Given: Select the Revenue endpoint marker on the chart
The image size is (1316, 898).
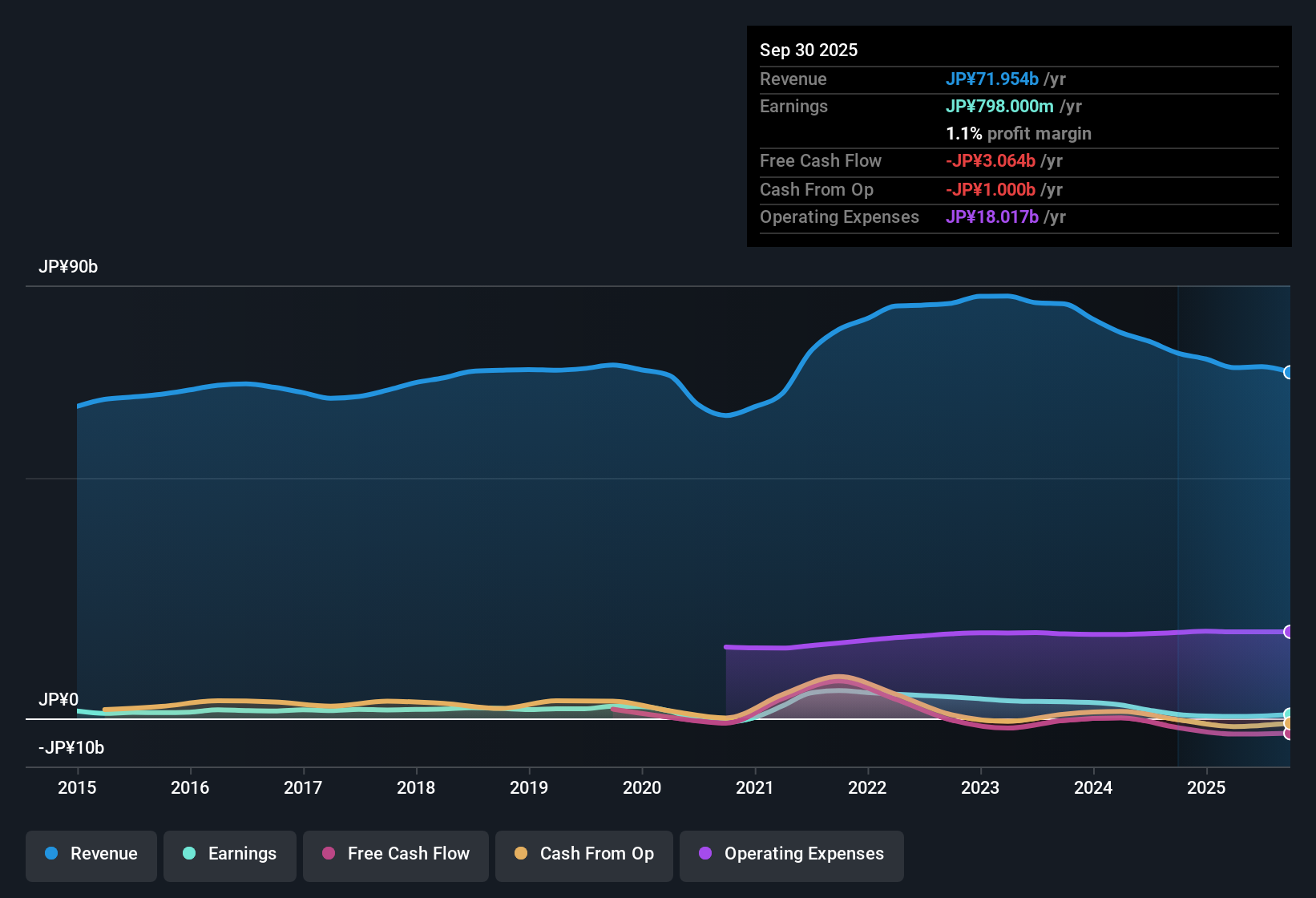Looking at the screenshot, I should coord(1289,371).
